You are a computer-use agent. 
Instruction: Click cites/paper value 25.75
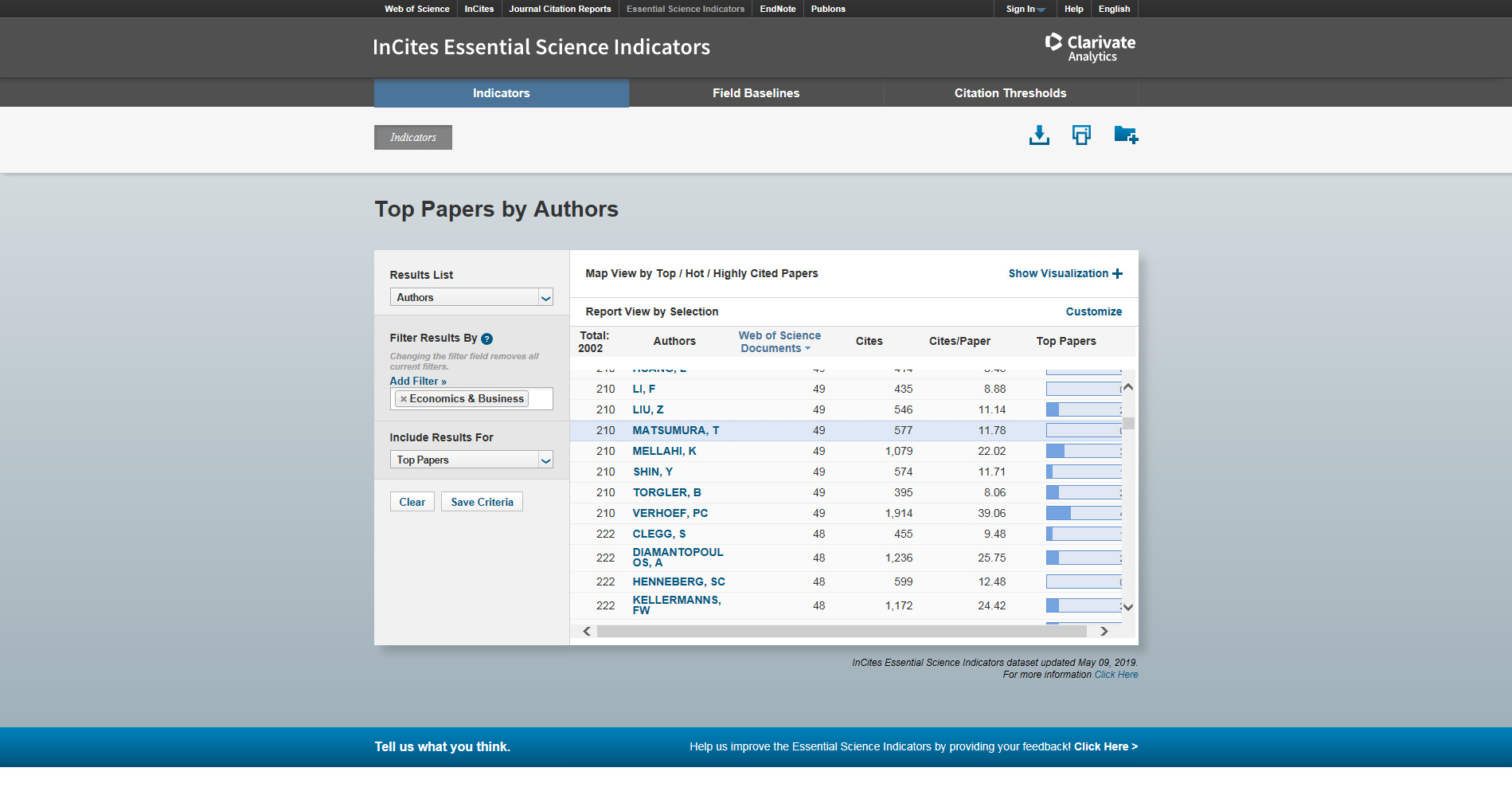(992, 558)
